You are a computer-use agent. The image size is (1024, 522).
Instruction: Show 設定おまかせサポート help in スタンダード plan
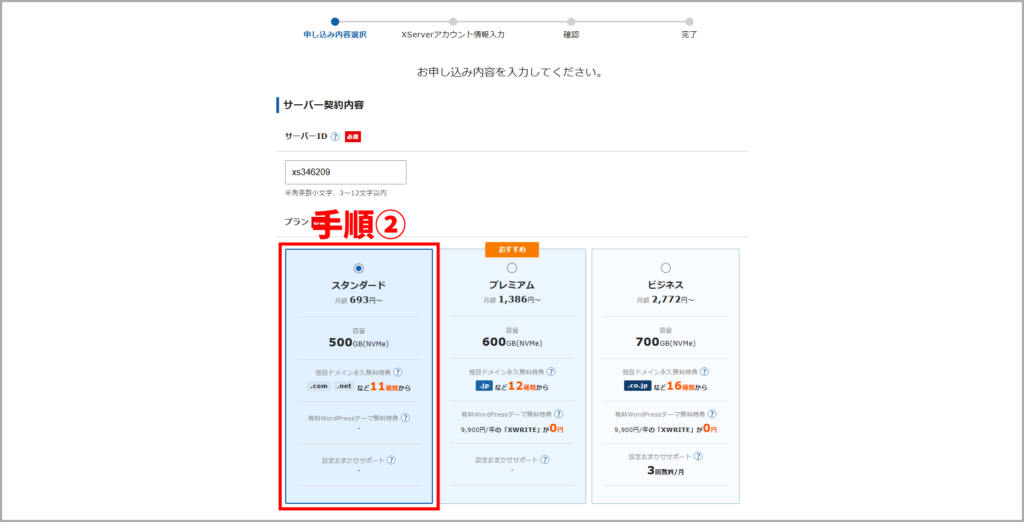point(391,460)
